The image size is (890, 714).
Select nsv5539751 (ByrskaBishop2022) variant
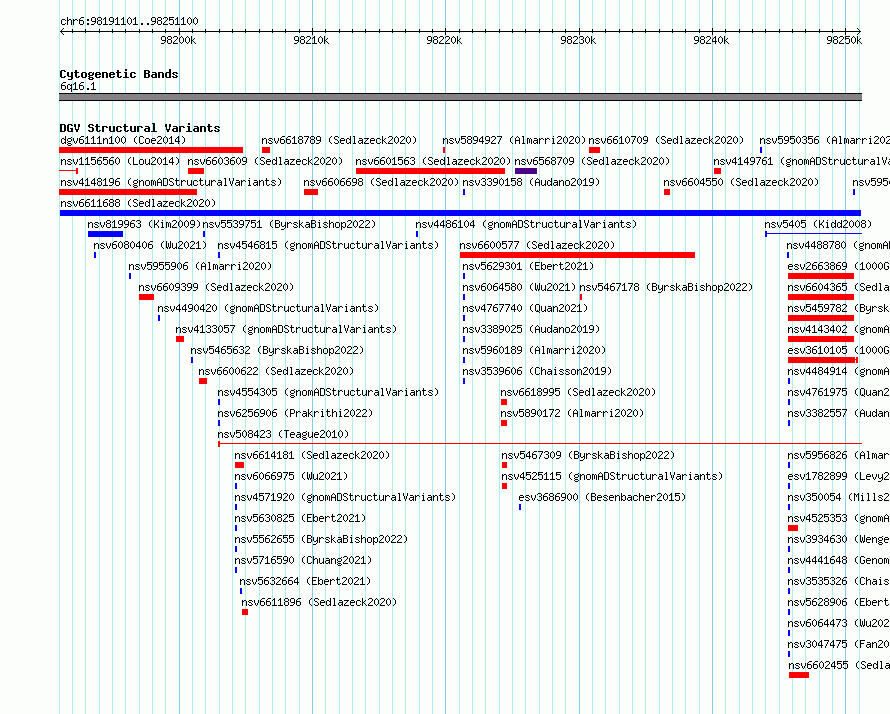[289, 224]
